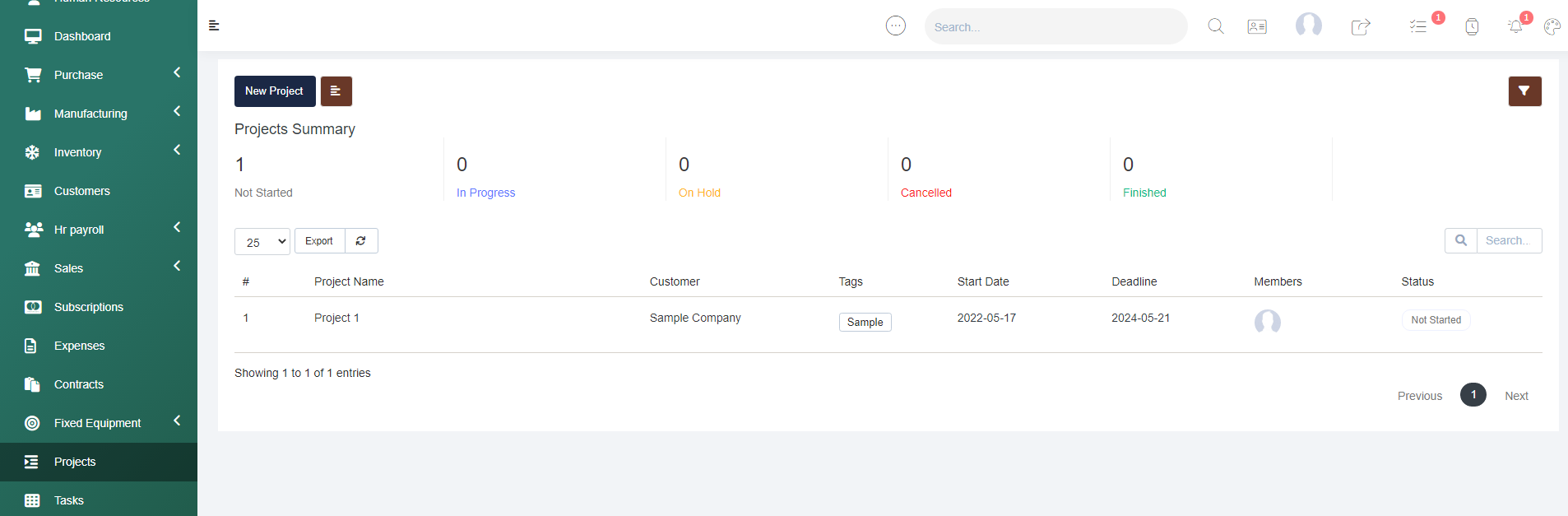Click the share arrow icon in header
1568x516 pixels.
click(x=1361, y=27)
